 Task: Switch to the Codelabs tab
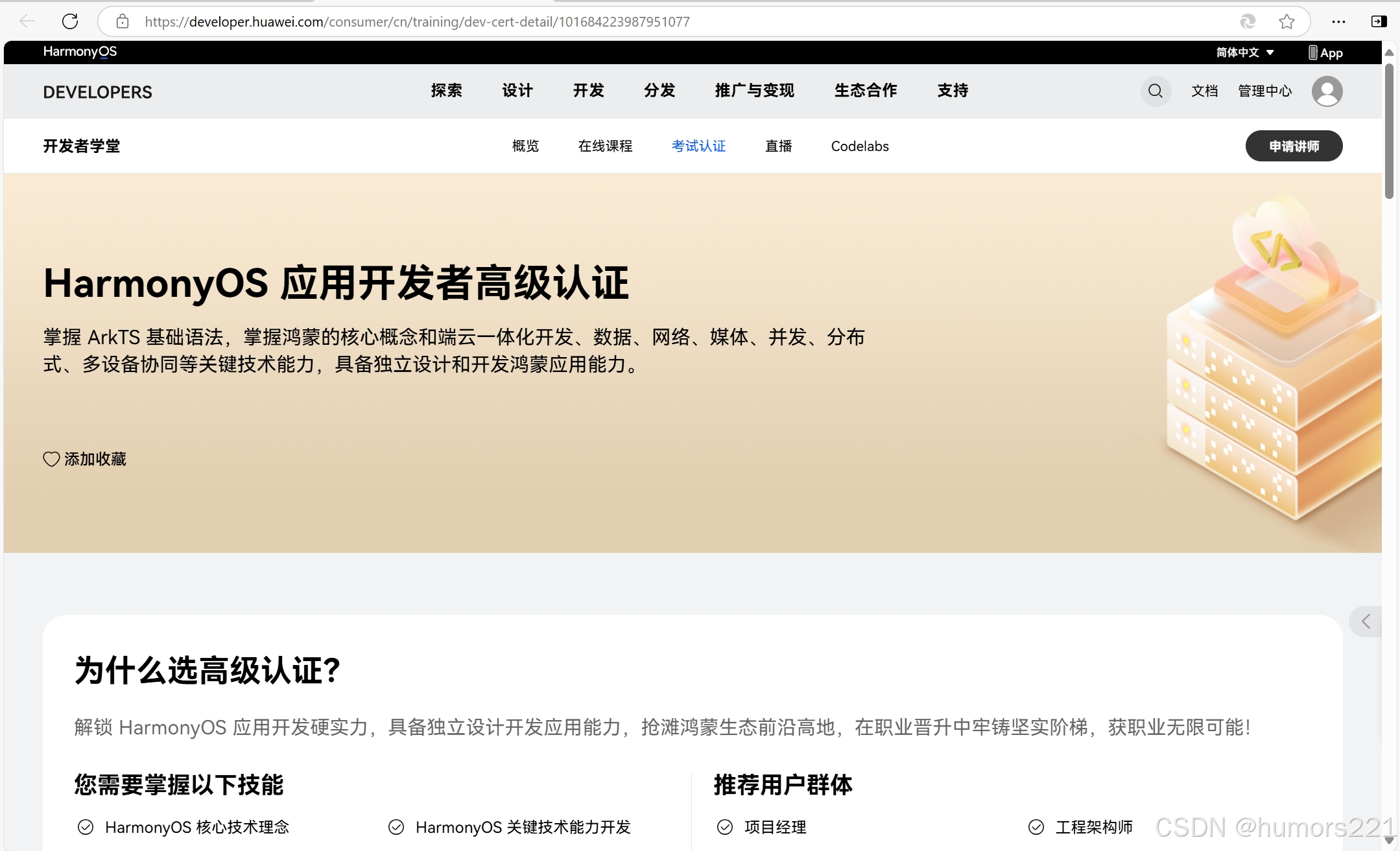coord(859,146)
